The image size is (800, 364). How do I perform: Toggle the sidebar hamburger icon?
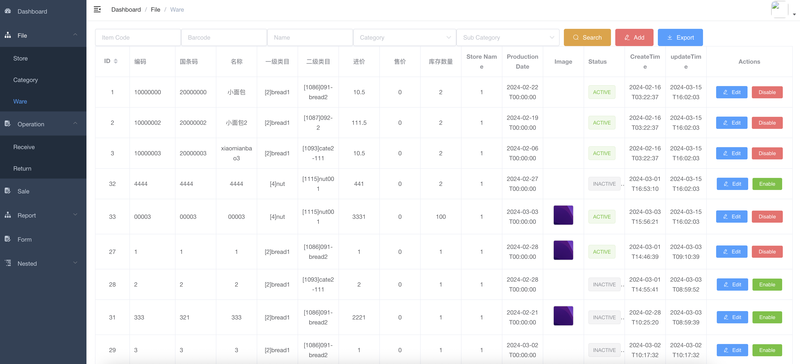[97, 9]
